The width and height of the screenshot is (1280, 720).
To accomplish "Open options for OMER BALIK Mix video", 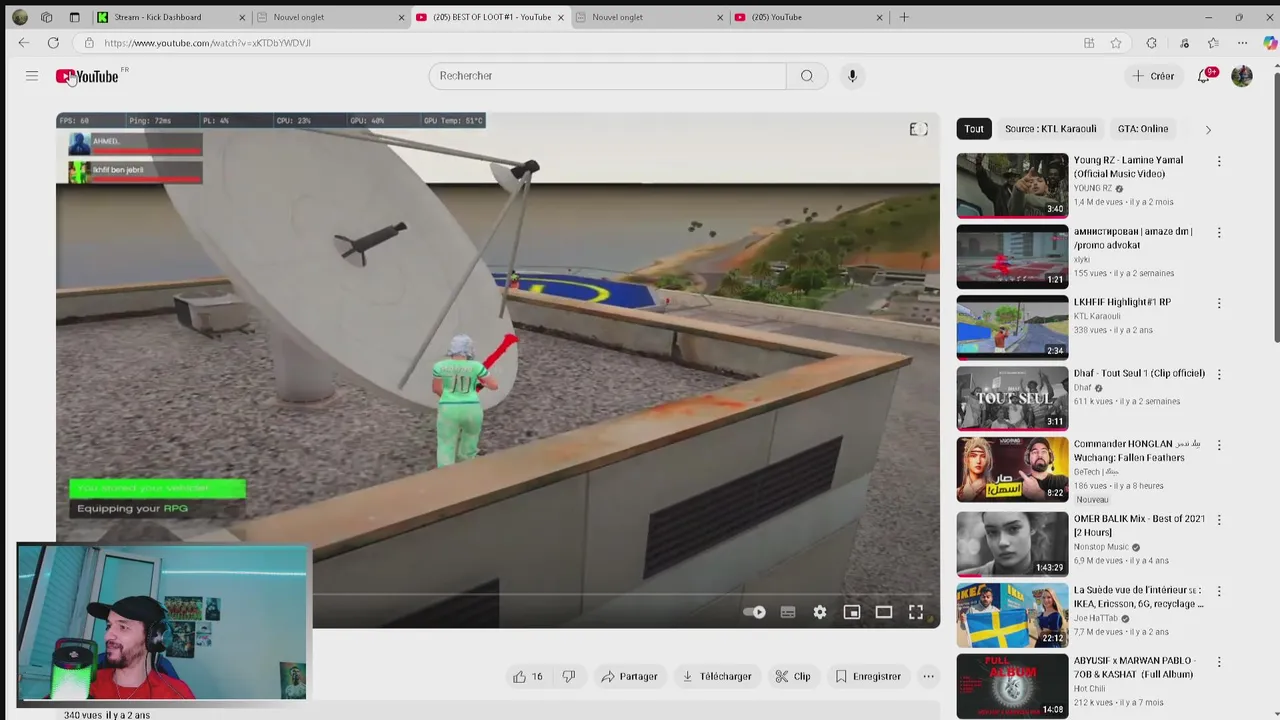I will (x=1218, y=520).
